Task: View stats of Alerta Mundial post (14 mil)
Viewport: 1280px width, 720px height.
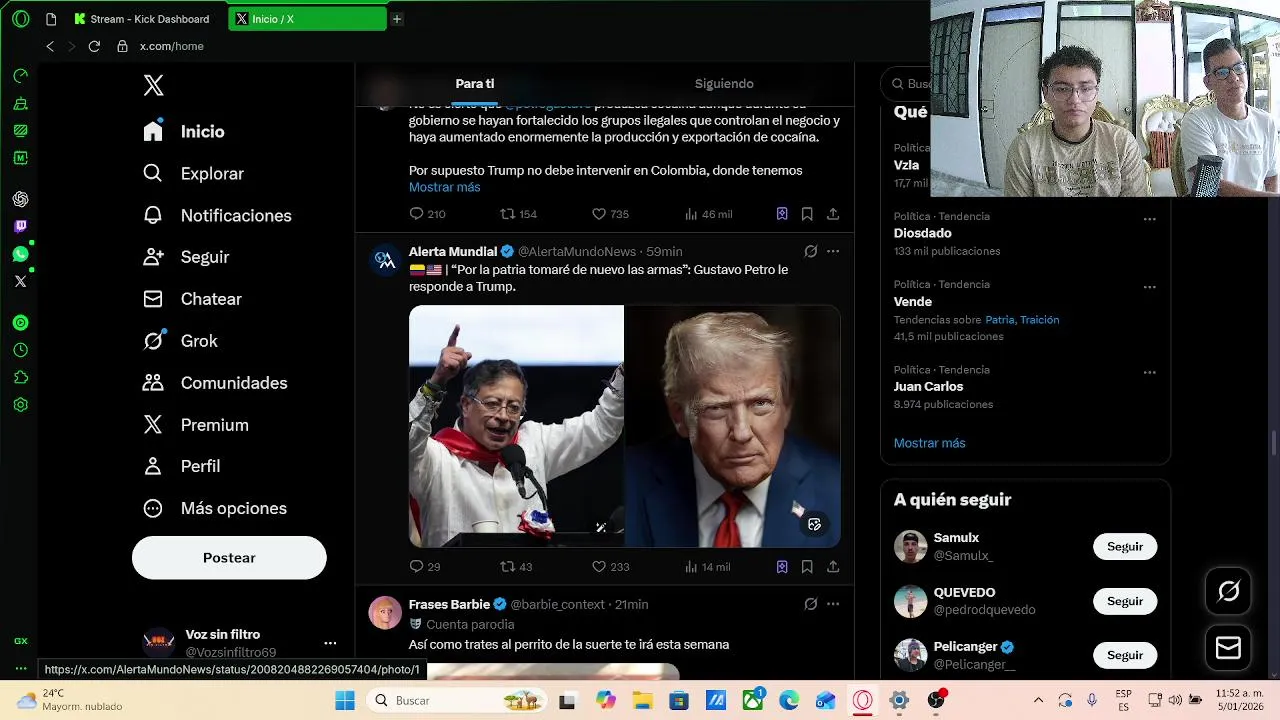Action: 707,567
